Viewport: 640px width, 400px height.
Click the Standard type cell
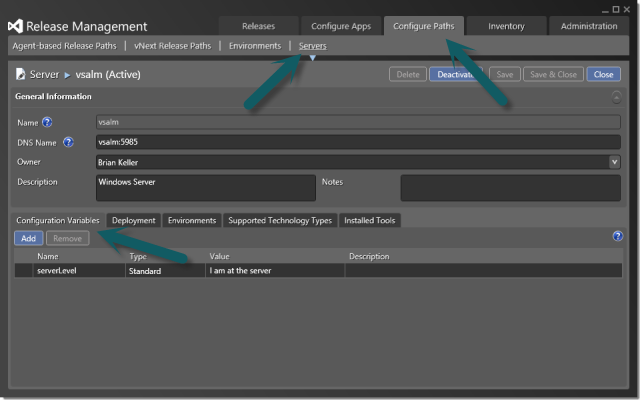[165, 271]
